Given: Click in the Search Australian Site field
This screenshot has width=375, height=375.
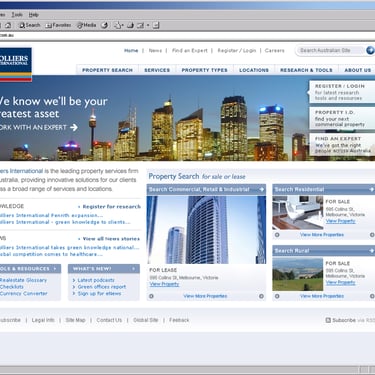Looking at the screenshot, I should coord(330,50).
